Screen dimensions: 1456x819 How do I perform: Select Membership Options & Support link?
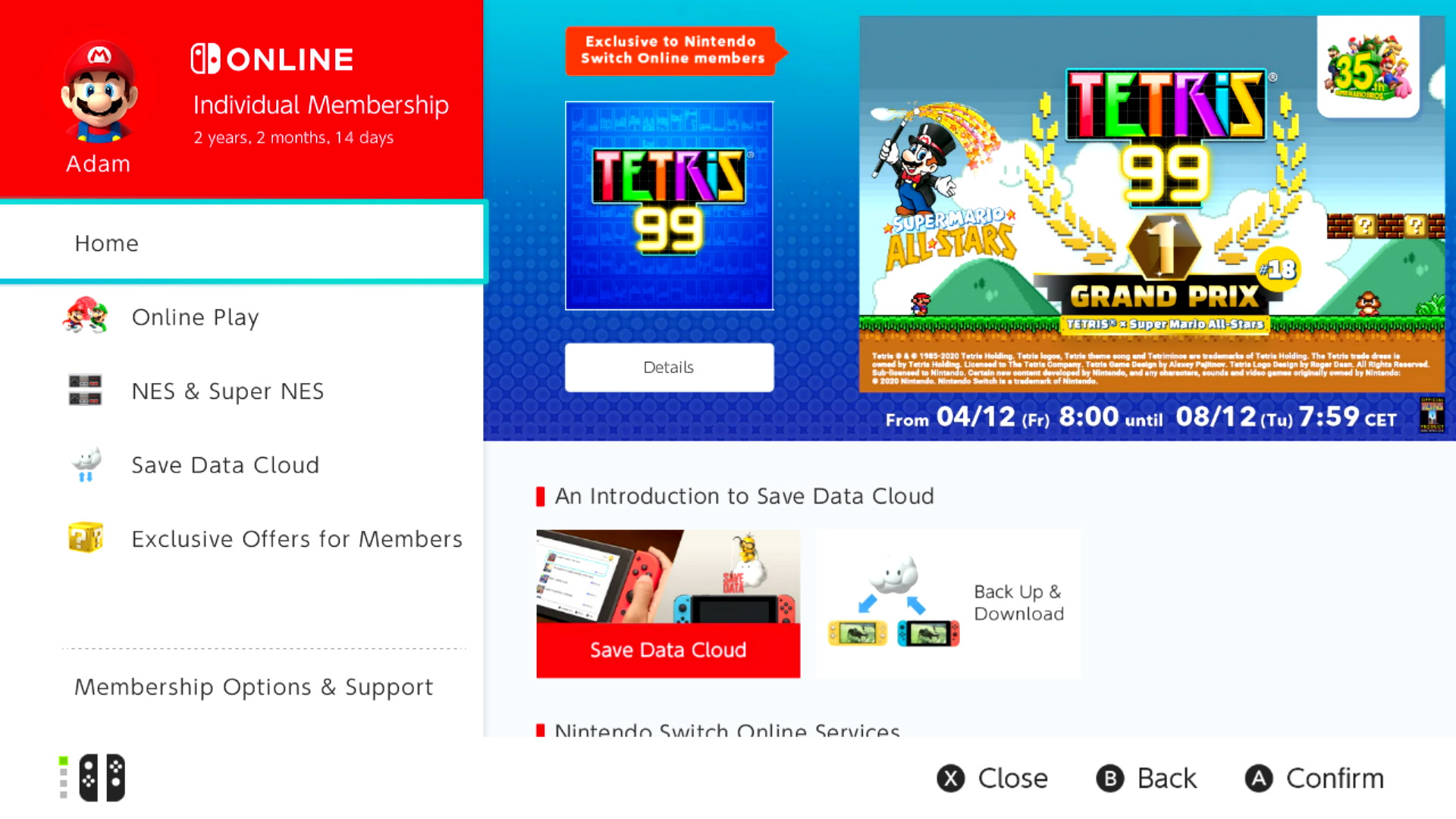coord(254,685)
